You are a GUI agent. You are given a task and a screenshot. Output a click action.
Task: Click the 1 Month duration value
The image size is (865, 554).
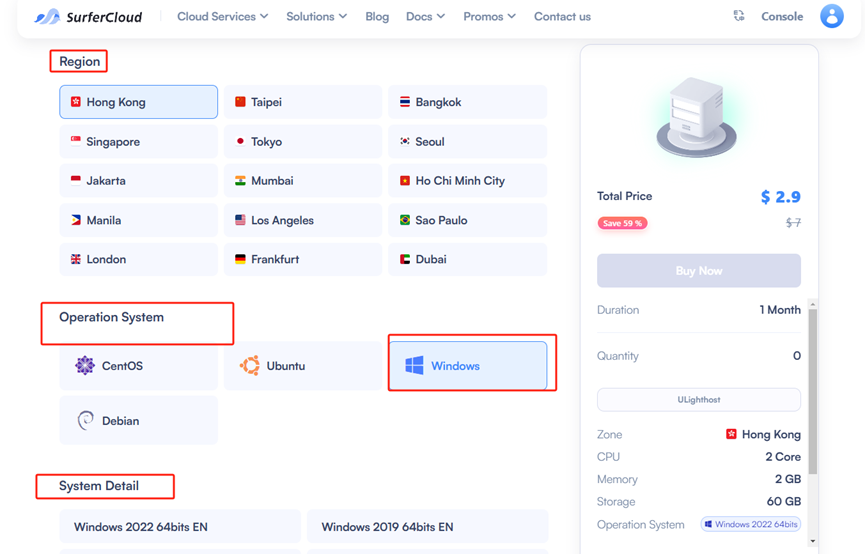779,310
